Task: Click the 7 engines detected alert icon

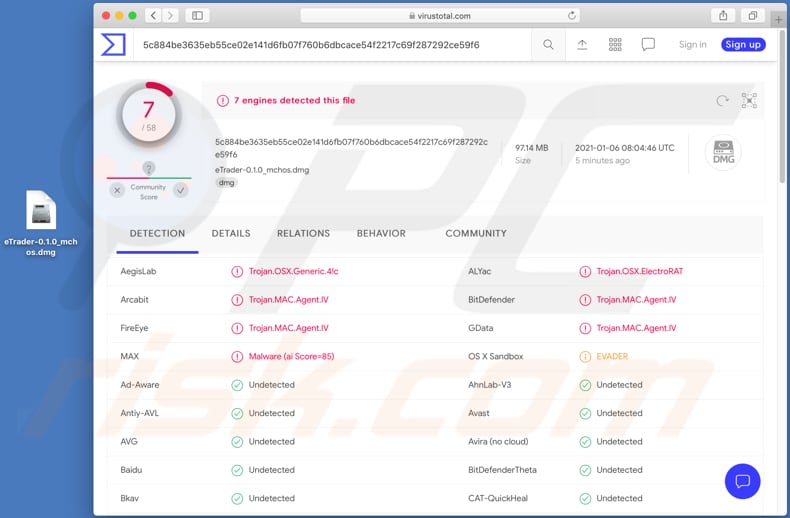Action: pyautogui.click(x=223, y=101)
